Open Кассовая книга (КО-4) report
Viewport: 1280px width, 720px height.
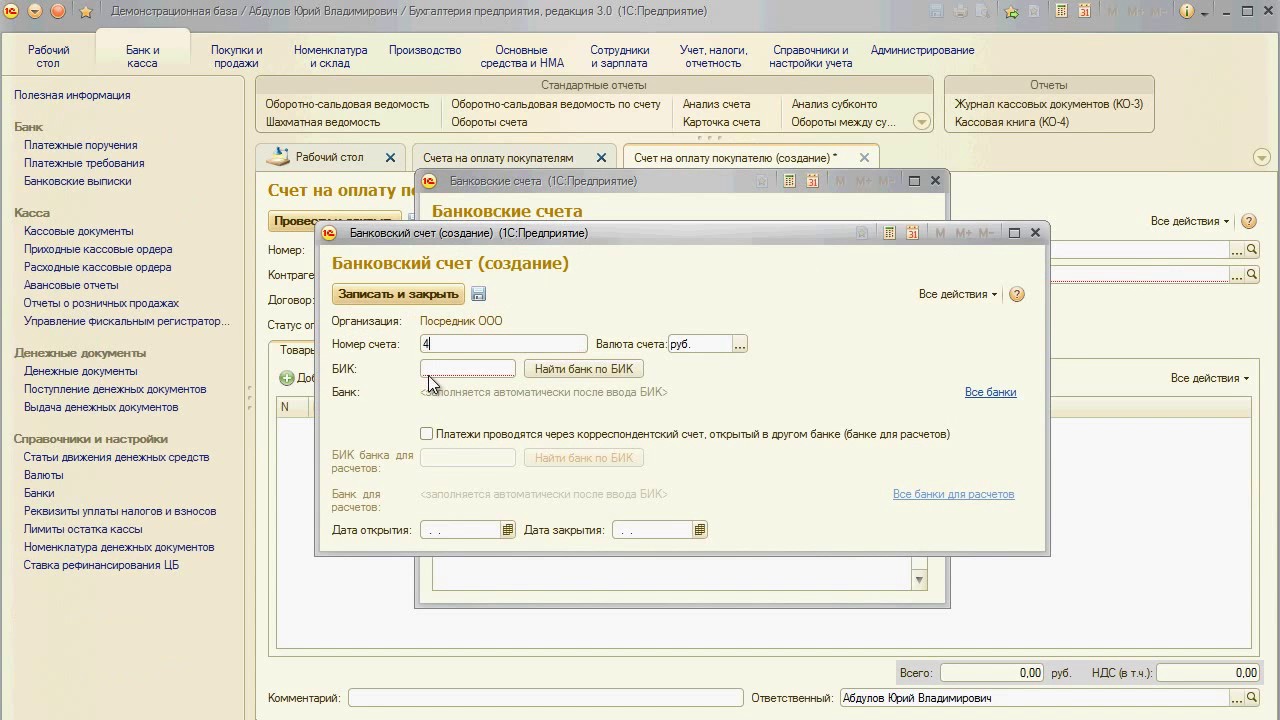(1012, 122)
